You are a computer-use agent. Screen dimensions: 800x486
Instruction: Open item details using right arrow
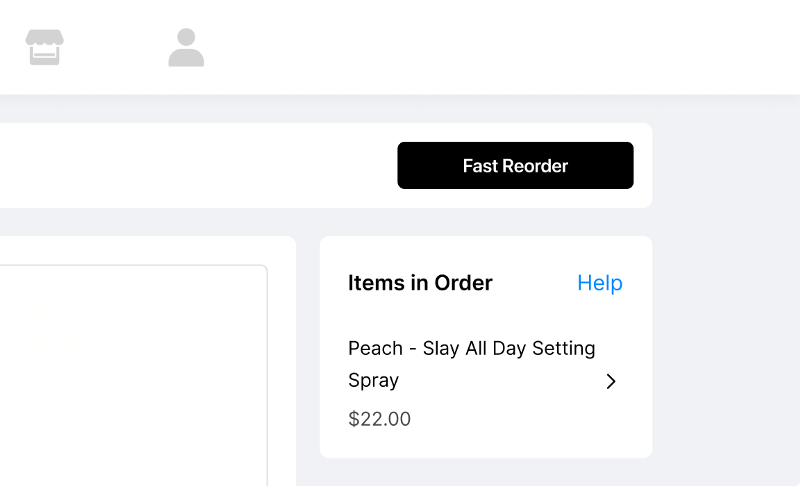click(611, 381)
